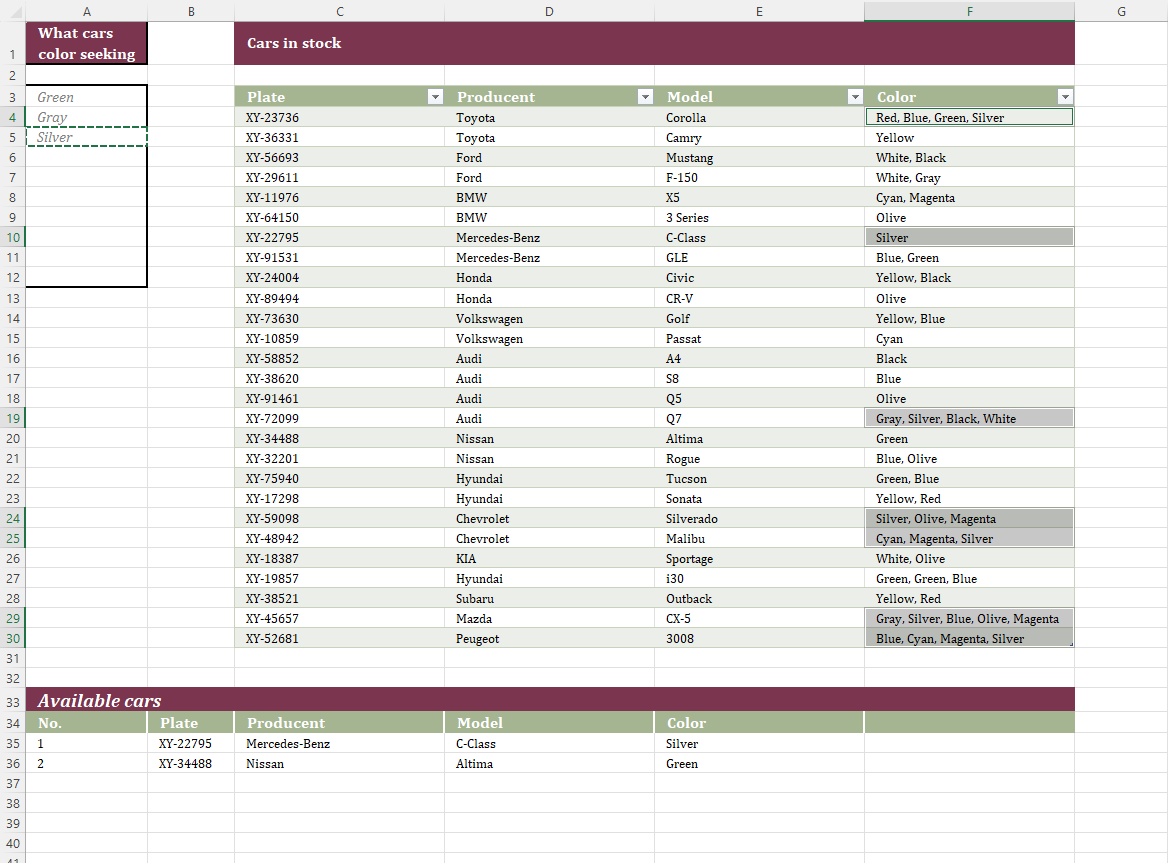Click the '3 Series' model cell

(x=759, y=218)
